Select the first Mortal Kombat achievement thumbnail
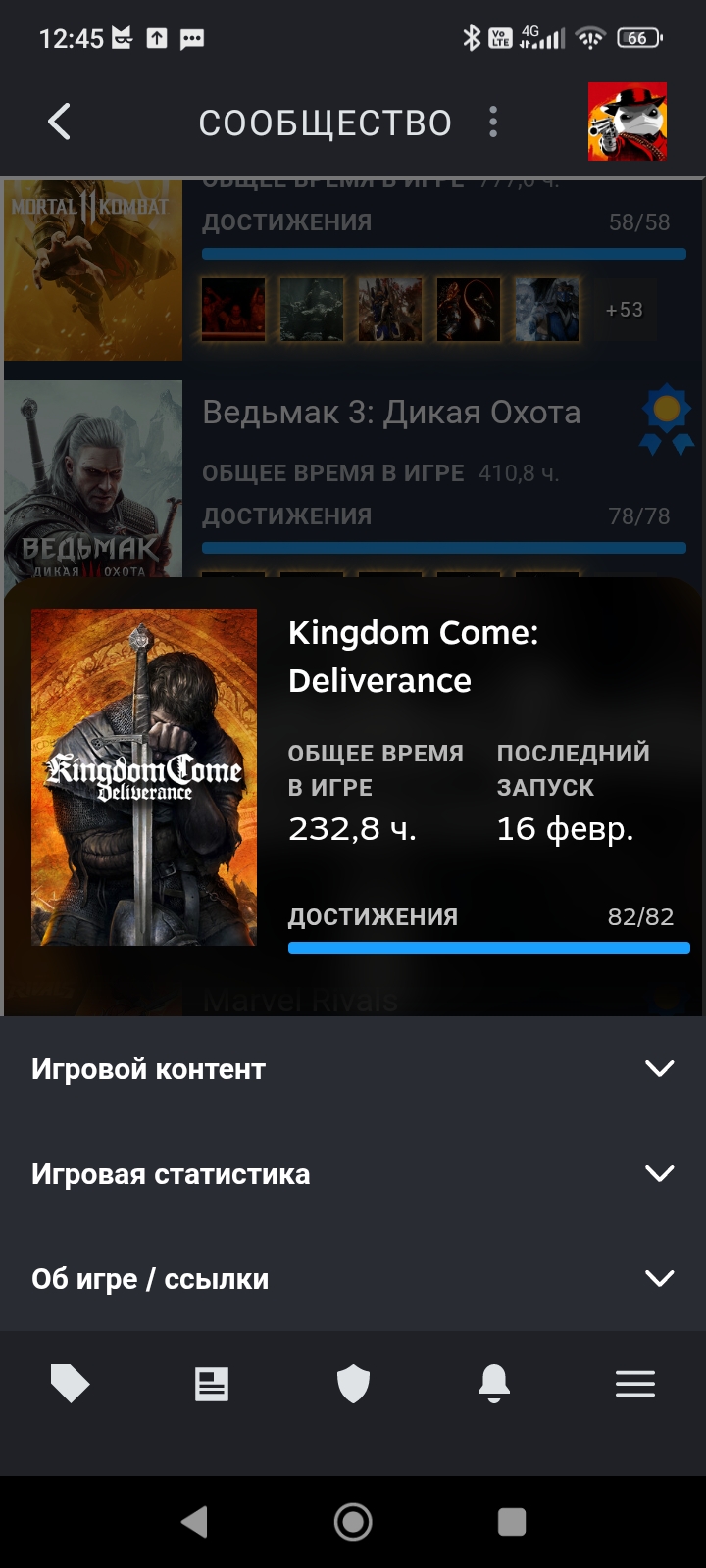The height and width of the screenshot is (1568, 706). tap(233, 310)
